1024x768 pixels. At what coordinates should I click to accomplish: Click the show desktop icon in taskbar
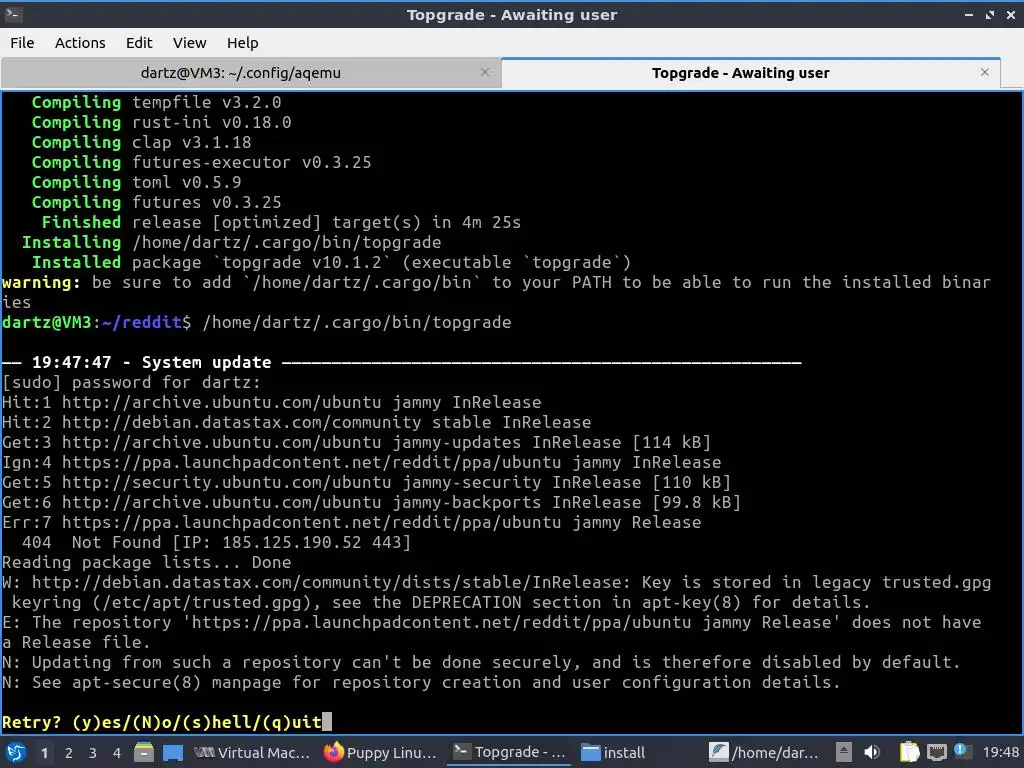coord(172,753)
